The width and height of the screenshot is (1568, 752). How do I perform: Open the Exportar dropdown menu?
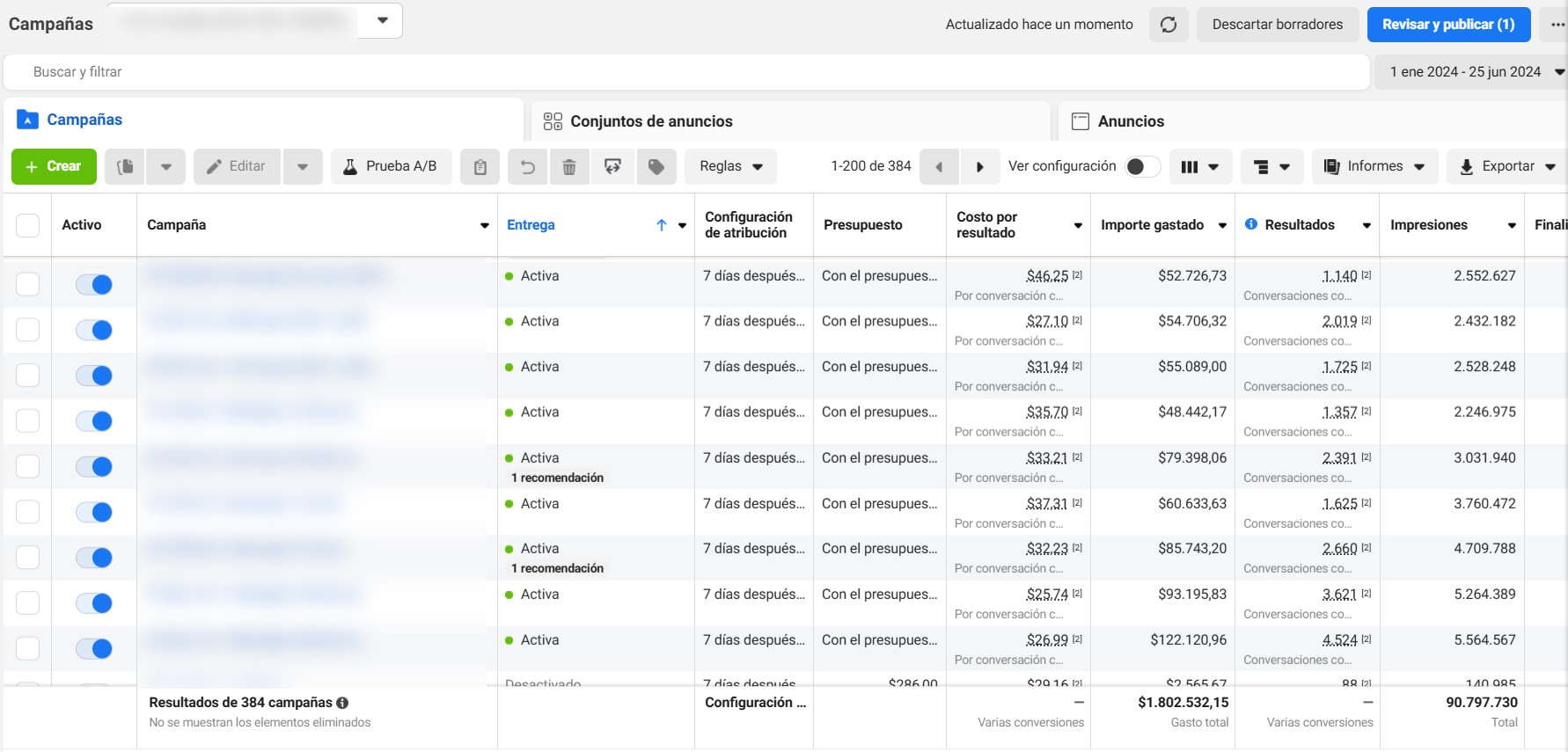(x=1506, y=166)
